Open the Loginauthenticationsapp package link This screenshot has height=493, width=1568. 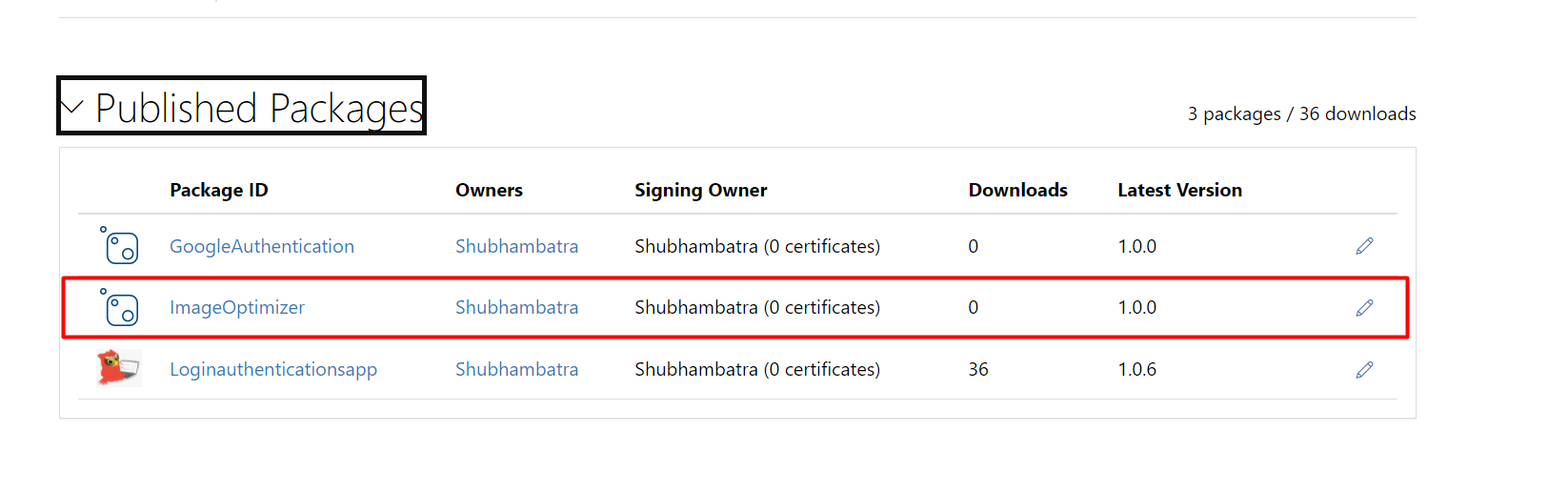click(x=273, y=369)
